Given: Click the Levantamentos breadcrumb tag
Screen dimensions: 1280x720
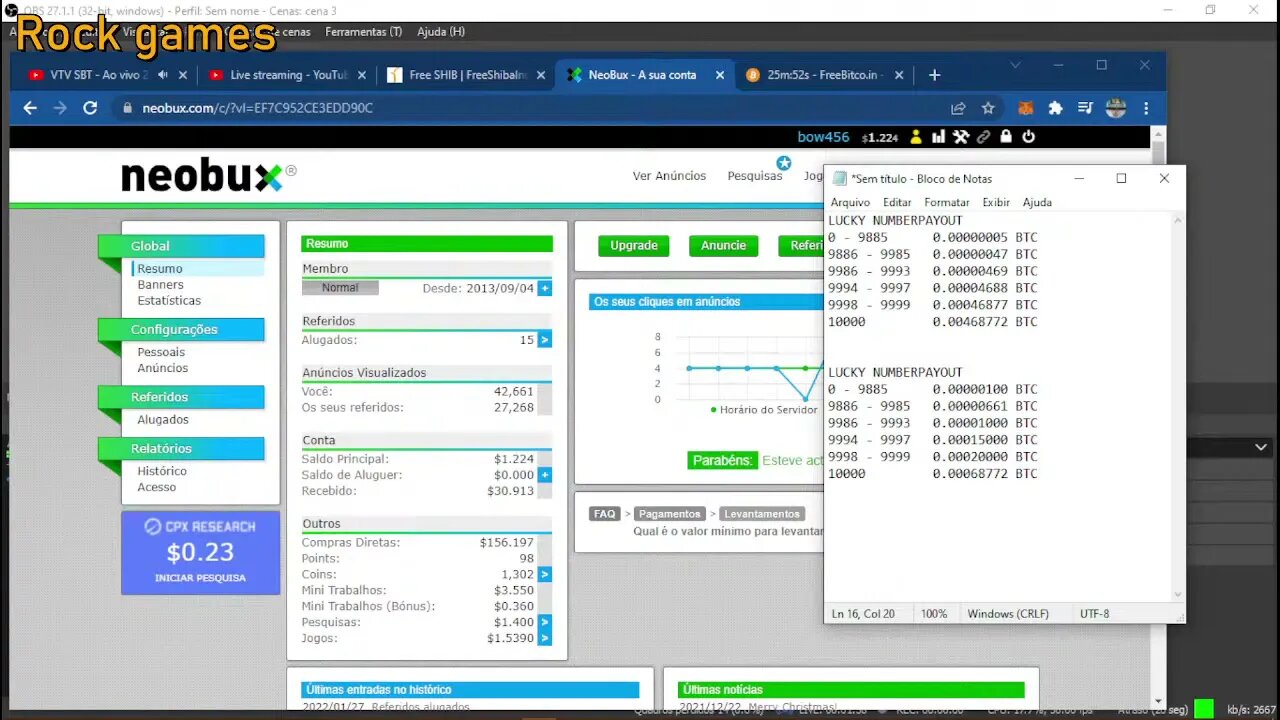Looking at the screenshot, I should [x=762, y=514].
